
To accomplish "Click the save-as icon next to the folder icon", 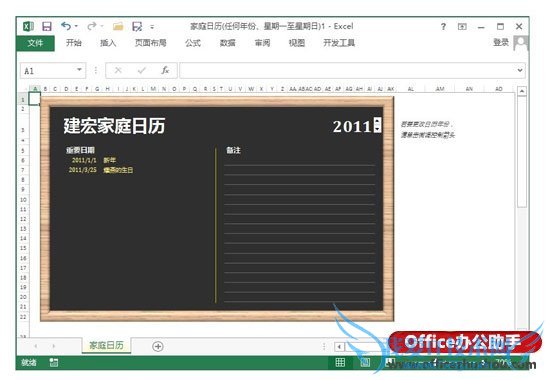I will click(137, 27).
